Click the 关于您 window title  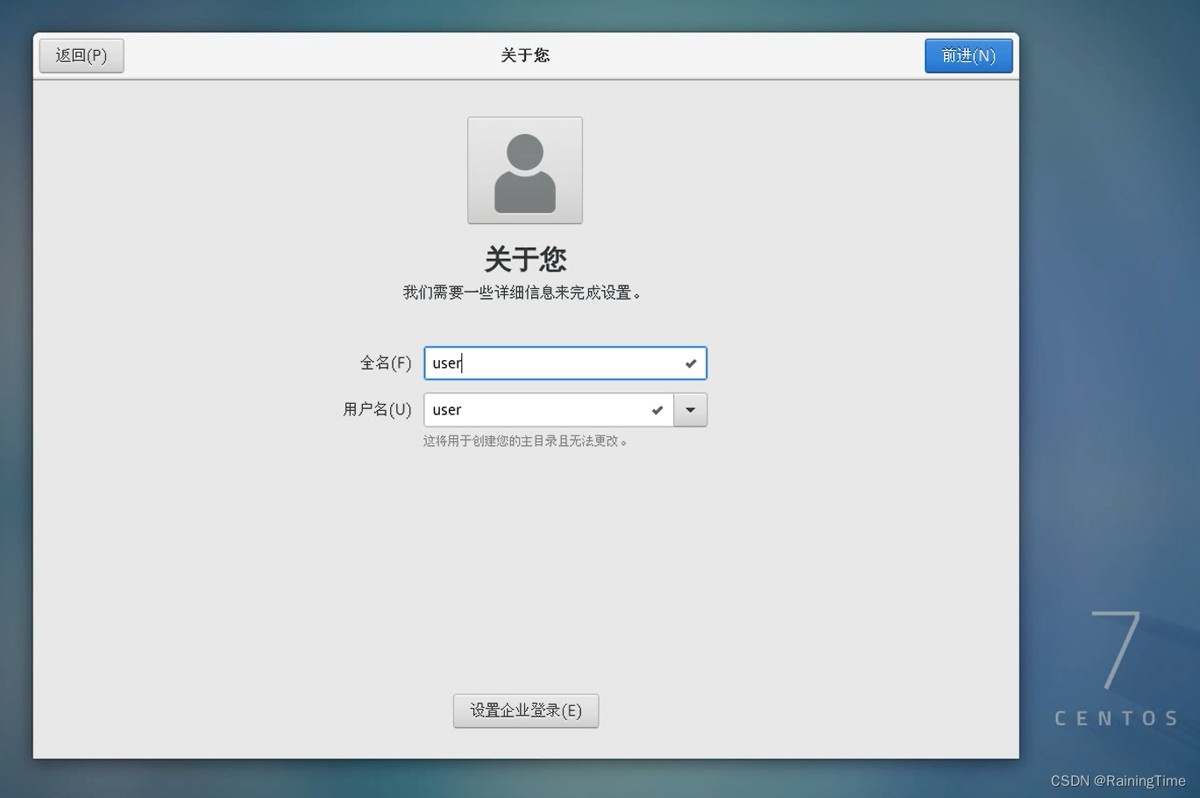pos(525,56)
